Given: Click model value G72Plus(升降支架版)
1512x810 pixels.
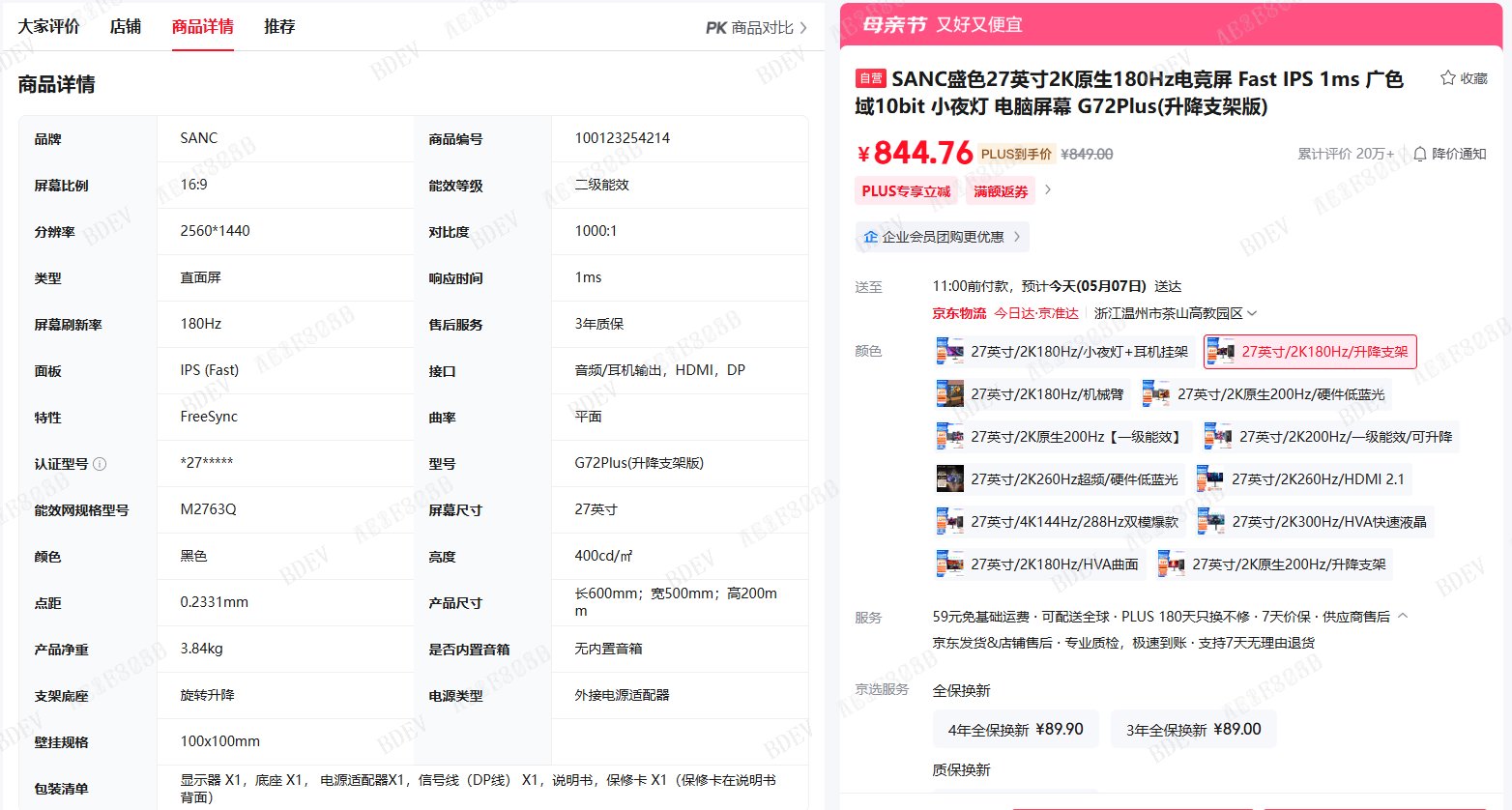Looking at the screenshot, I should 639,463.
